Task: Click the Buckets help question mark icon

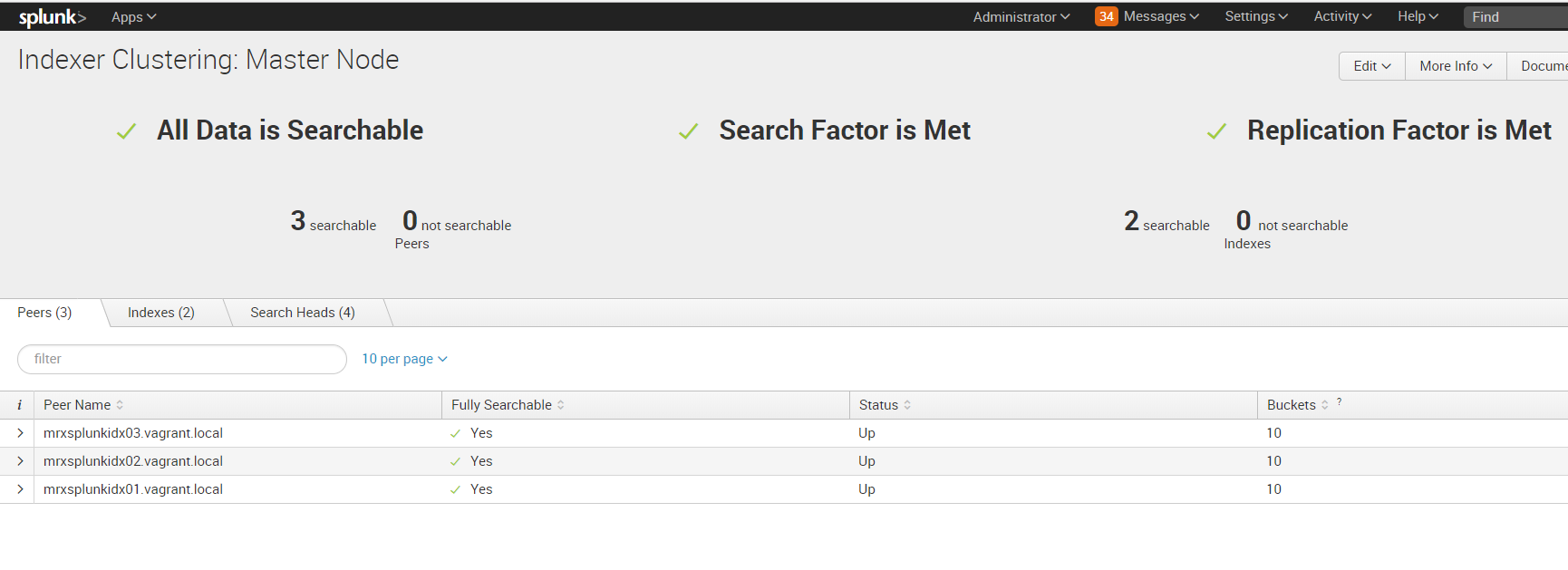Action: click(x=1340, y=401)
